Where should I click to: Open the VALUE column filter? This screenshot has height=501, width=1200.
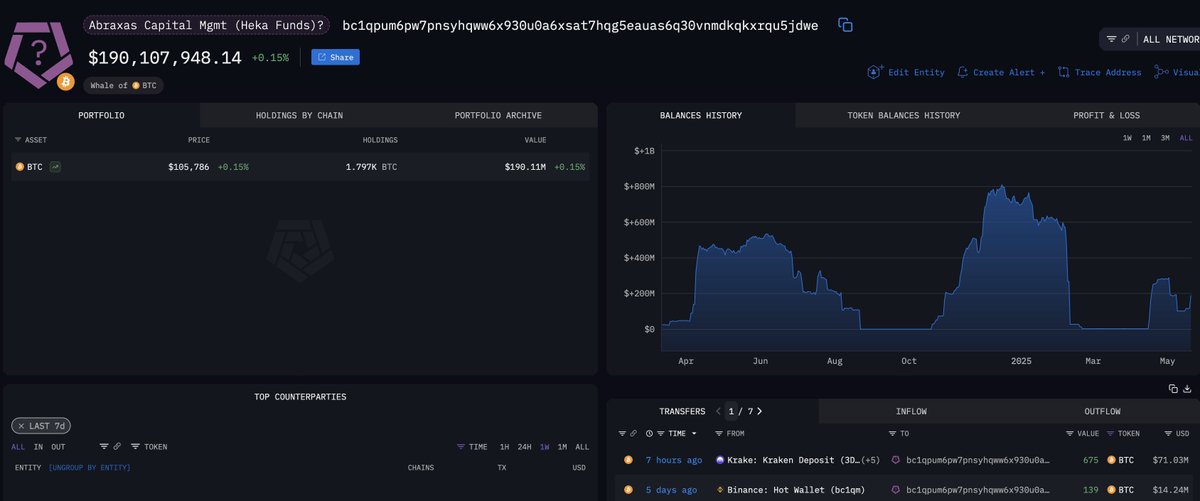1081,433
